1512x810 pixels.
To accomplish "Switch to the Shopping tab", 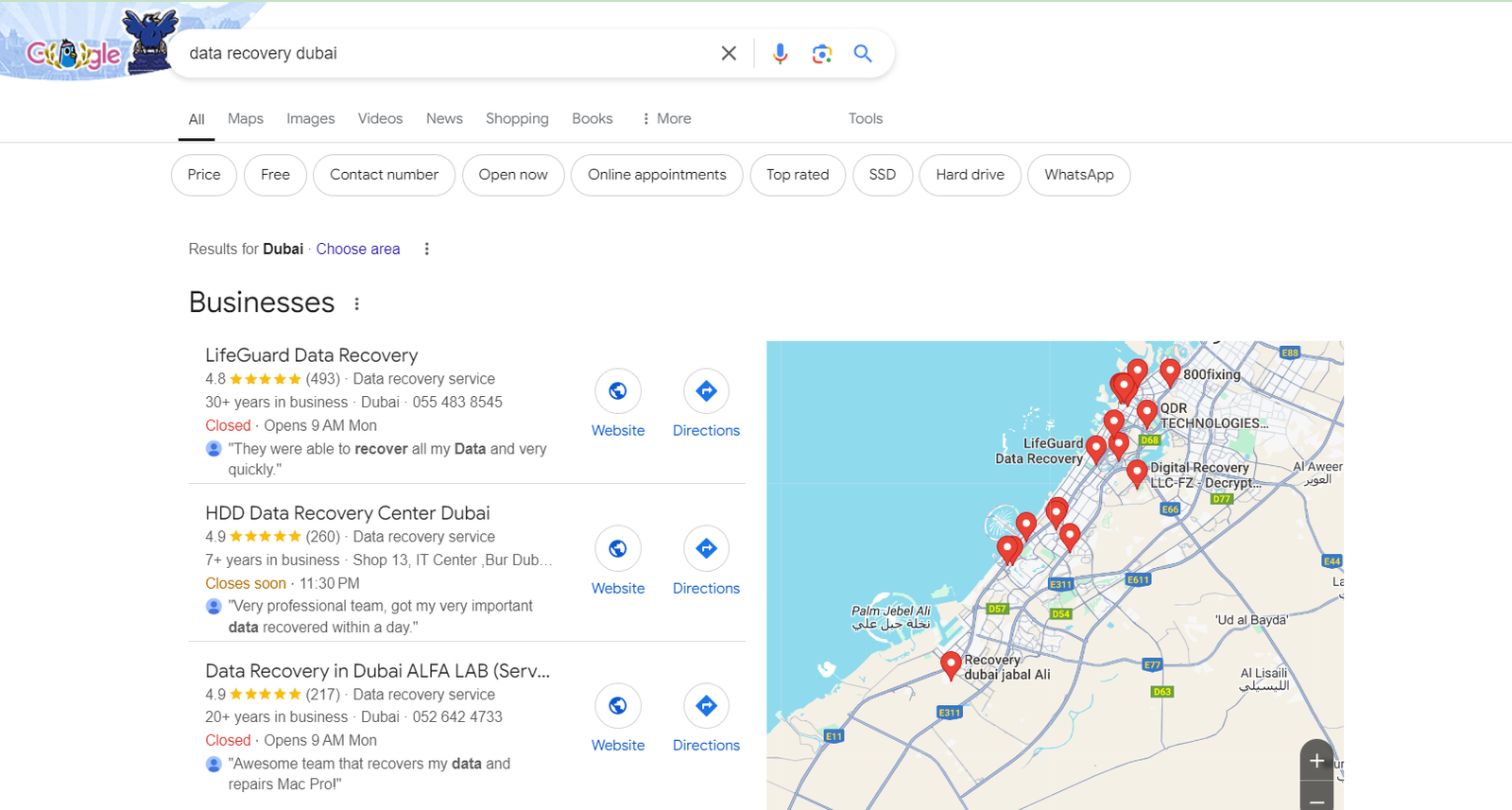I will [517, 119].
